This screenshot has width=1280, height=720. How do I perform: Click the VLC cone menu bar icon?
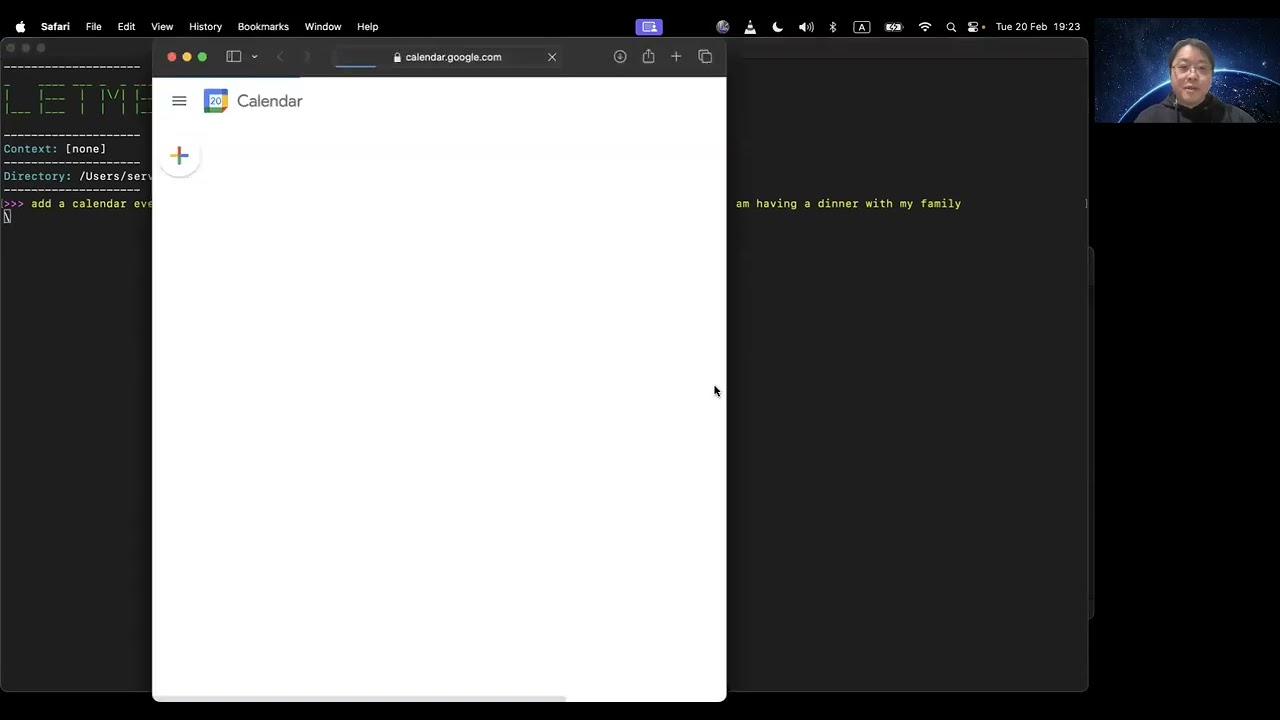[x=750, y=27]
